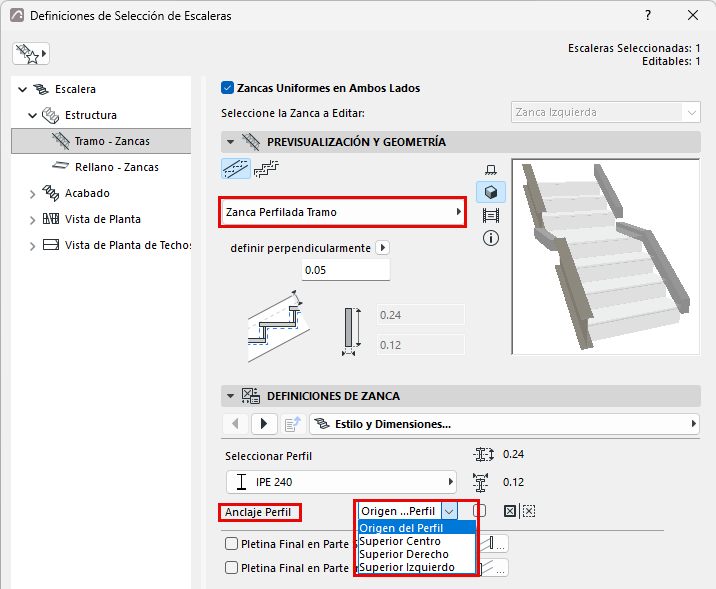The width and height of the screenshot is (716, 589).
Task: Close the Origen ...Perfil anchor dropdown
Action: [x=449, y=511]
